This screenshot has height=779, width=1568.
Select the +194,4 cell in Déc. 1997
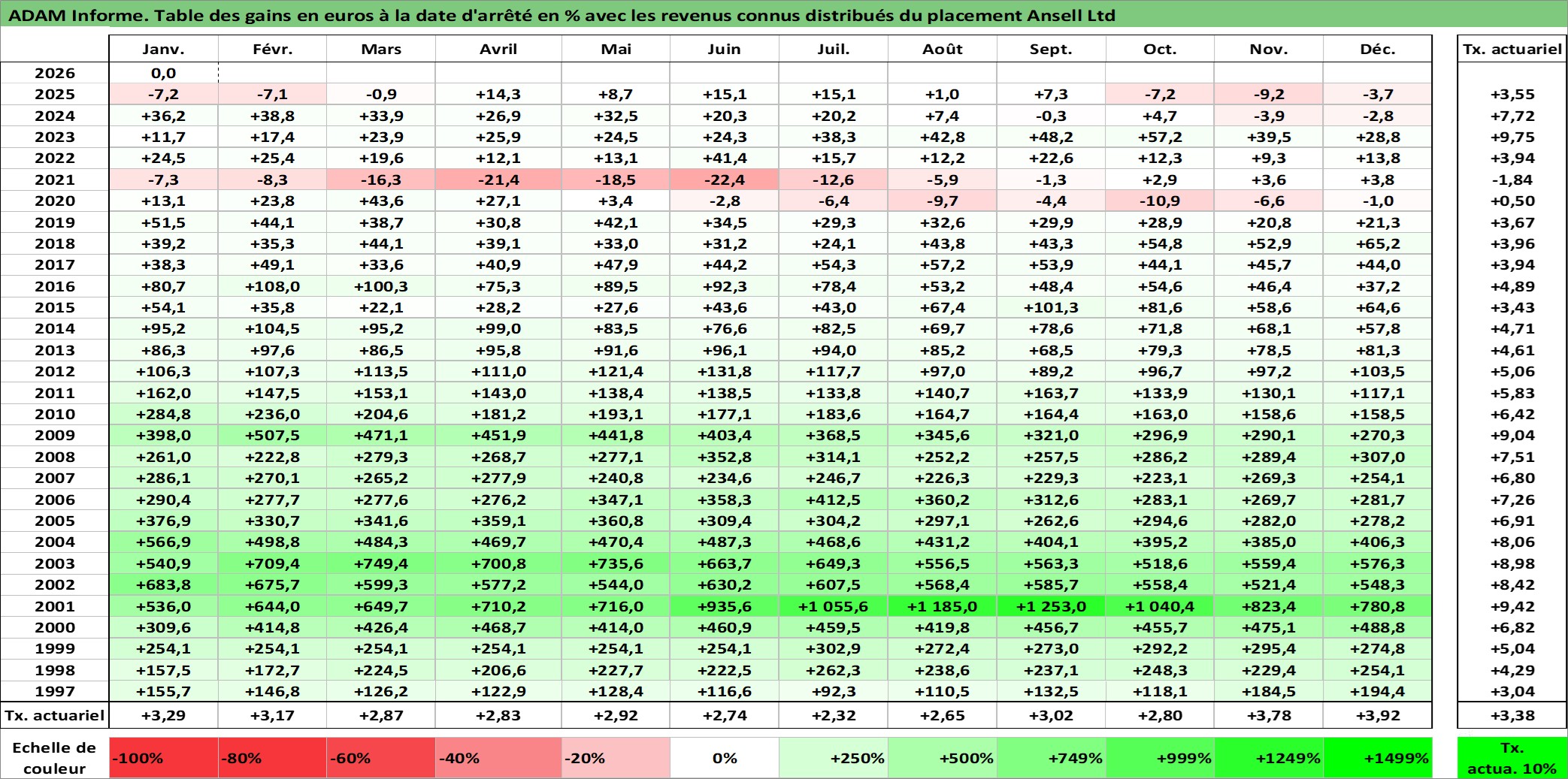tap(1378, 691)
